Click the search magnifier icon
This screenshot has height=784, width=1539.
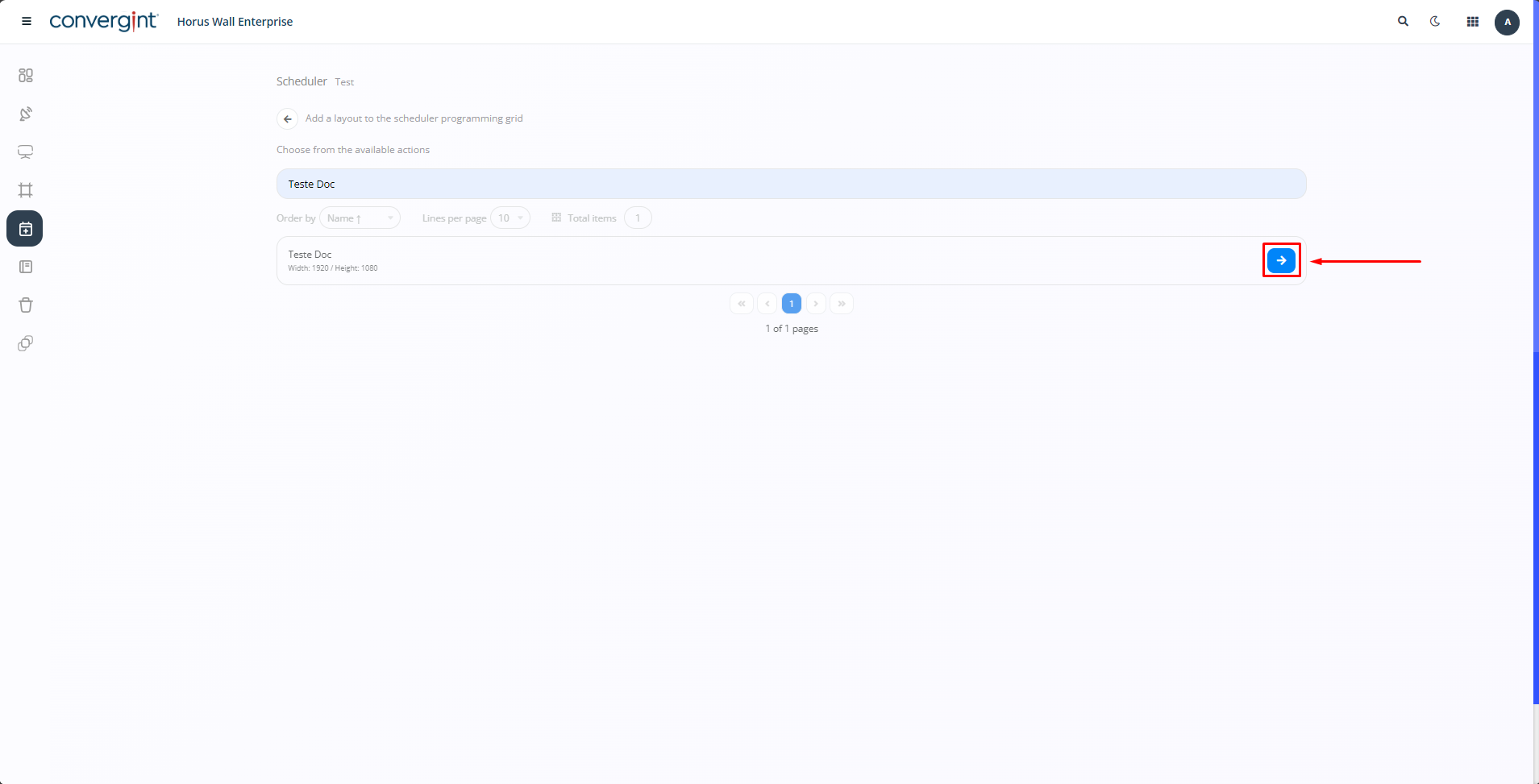point(1403,22)
